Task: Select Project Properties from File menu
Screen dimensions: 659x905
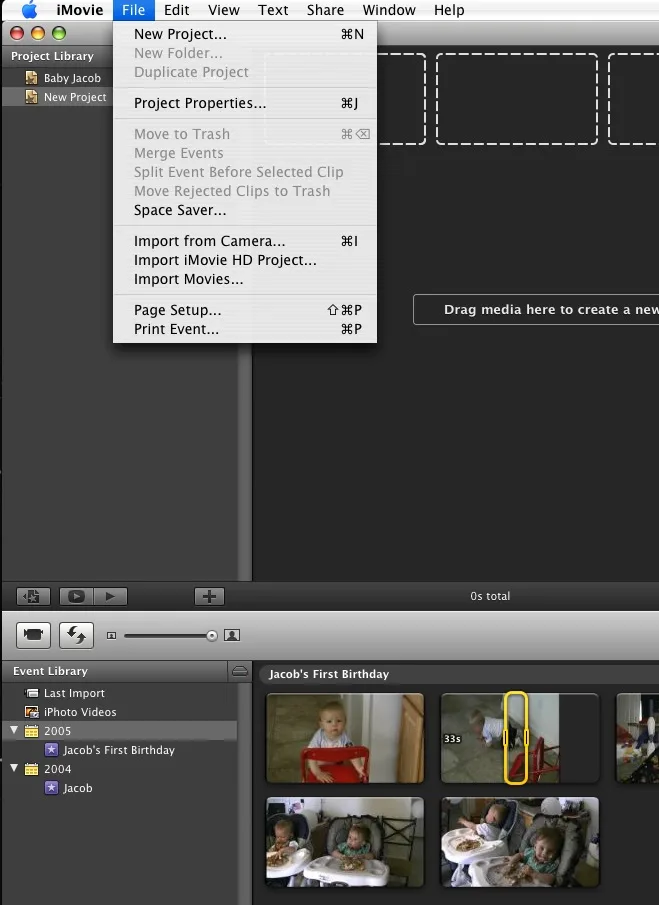Action: pos(200,103)
